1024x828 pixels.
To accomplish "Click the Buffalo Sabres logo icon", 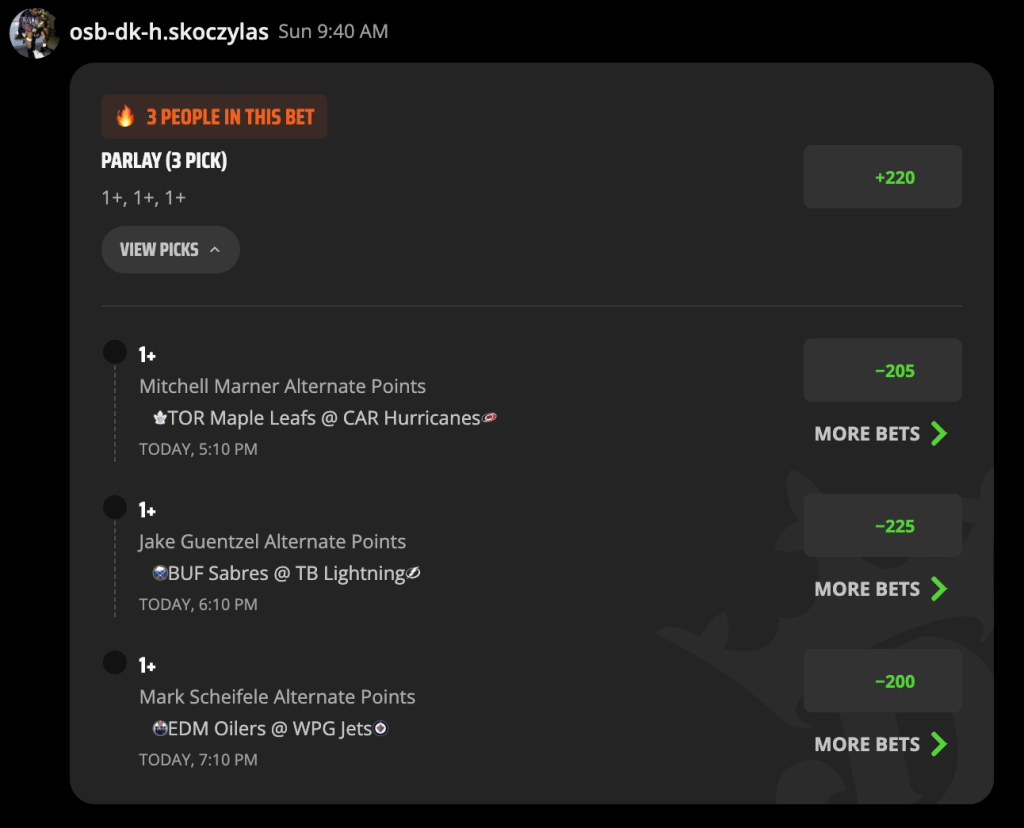I will (x=159, y=573).
